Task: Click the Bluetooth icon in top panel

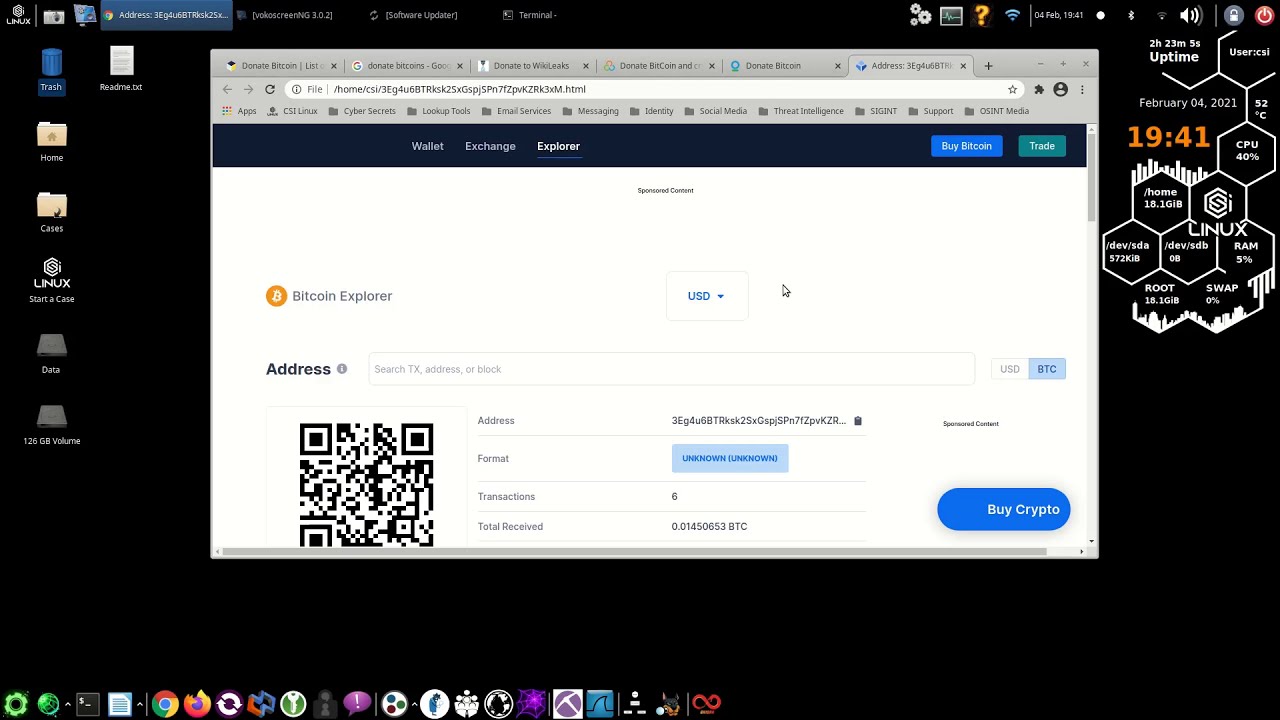Action: pos(1131,15)
